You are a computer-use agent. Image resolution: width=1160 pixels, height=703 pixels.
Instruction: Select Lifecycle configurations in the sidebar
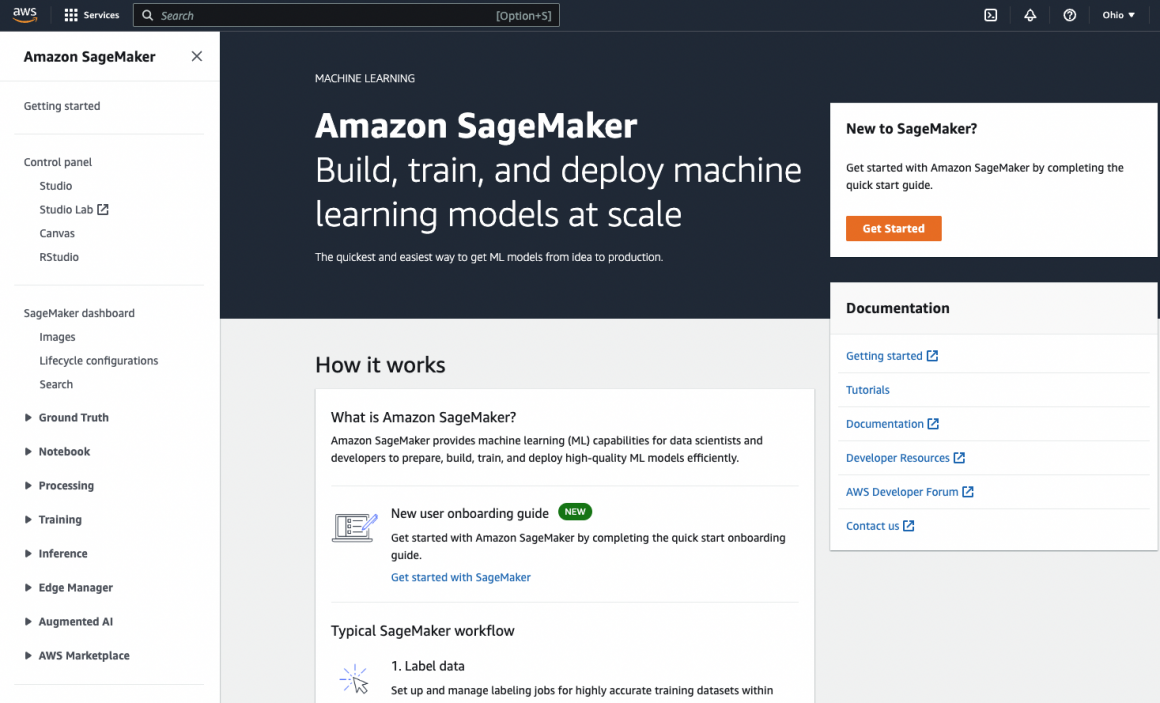tap(99, 361)
